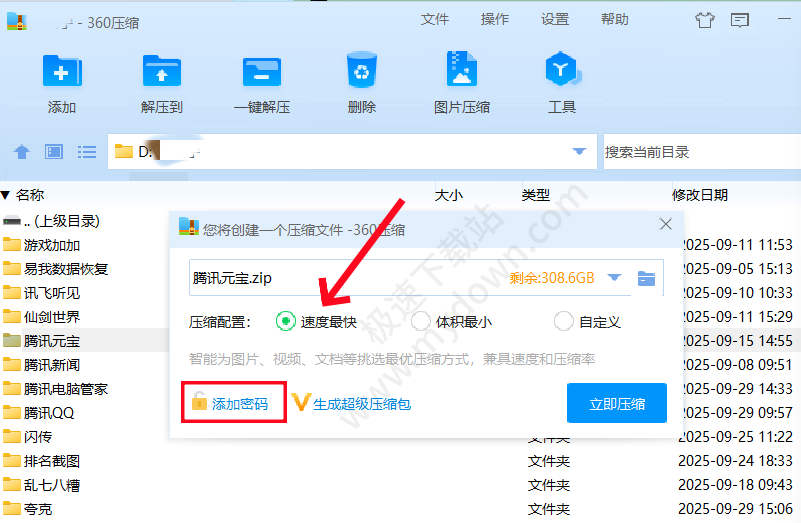Select the 自定义 radio option
Viewport: 801px width, 523px height.
pyautogui.click(x=563, y=321)
